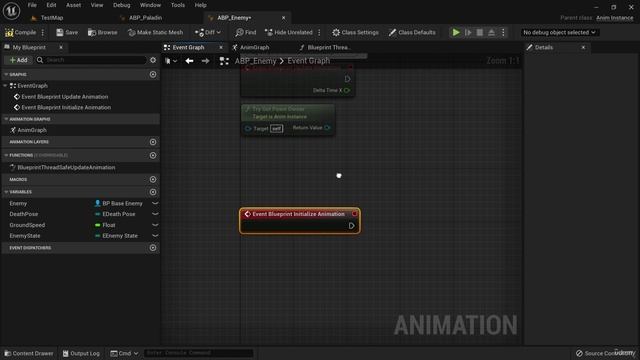Screen dimensions: 640x360
Task: Save the current blueprint asset
Action: [x=67, y=32]
